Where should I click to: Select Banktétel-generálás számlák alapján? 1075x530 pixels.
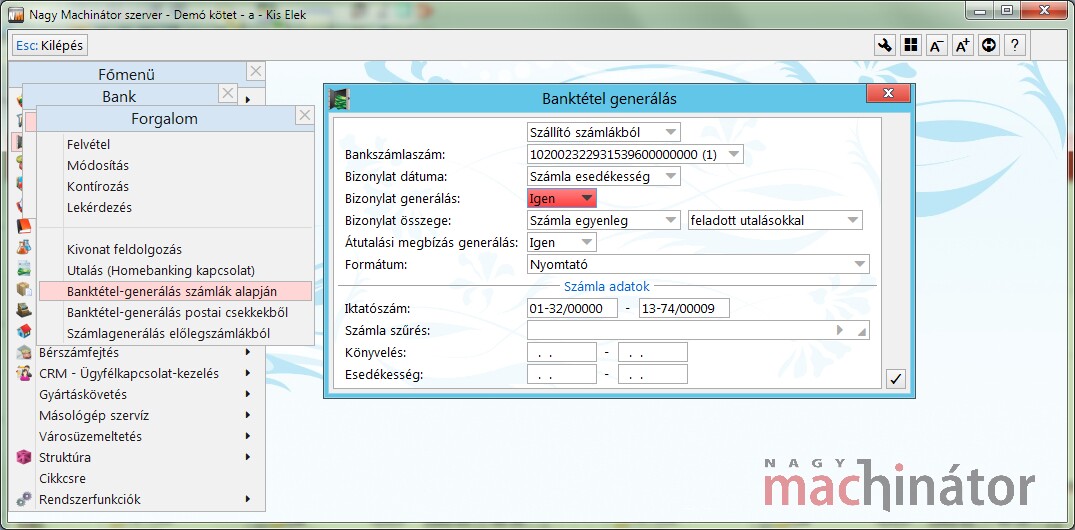coord(176,291)
